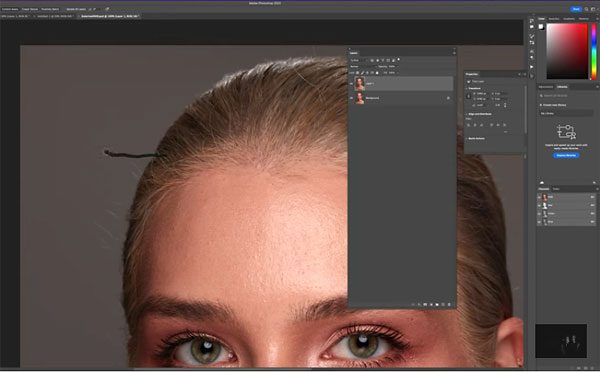Click the link width and height icon
The image size is (600, 372).
[x=468, y=96]
